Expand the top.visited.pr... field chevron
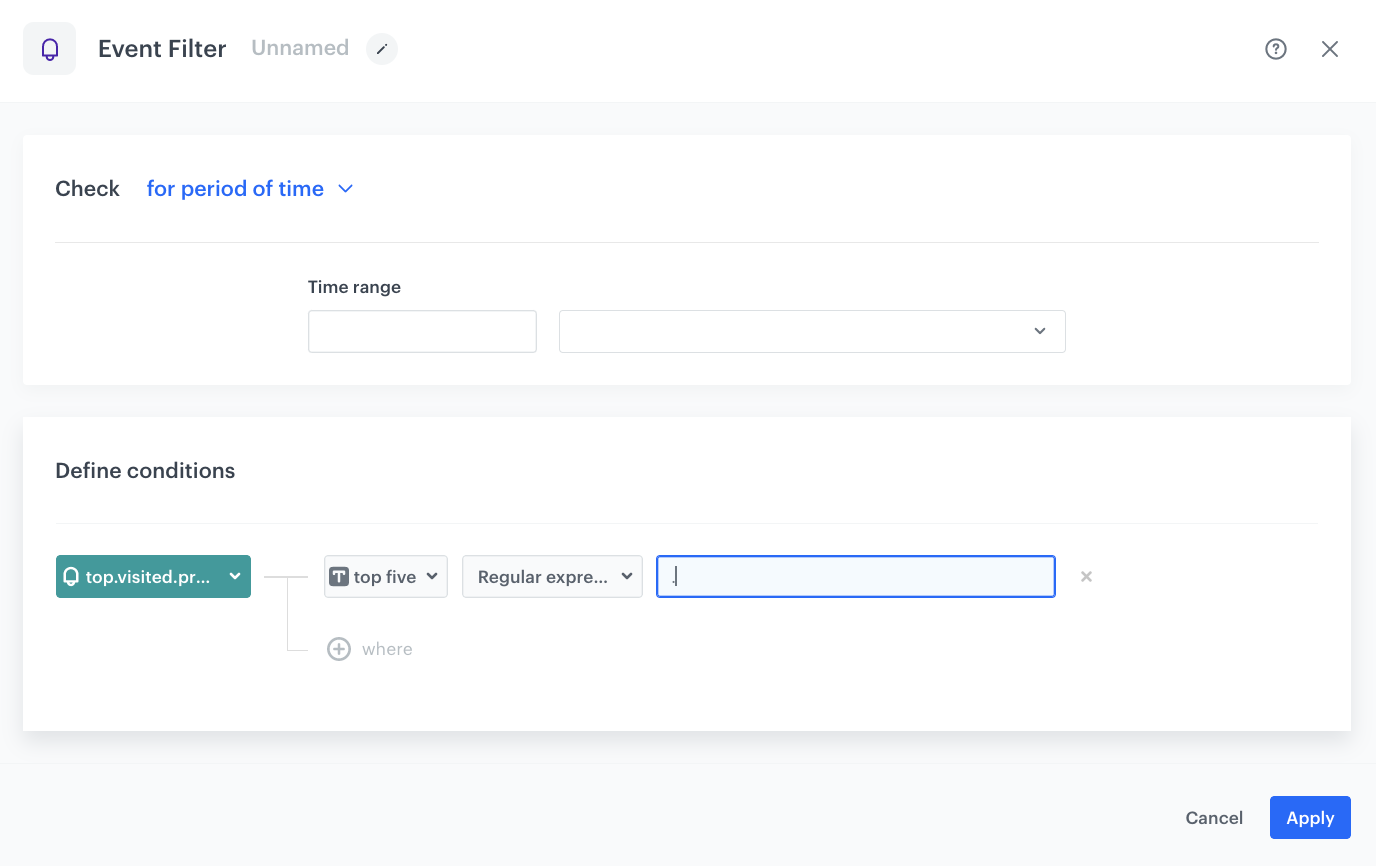The height and width of the screenshot is (866, 1376). tap(236, 576)
